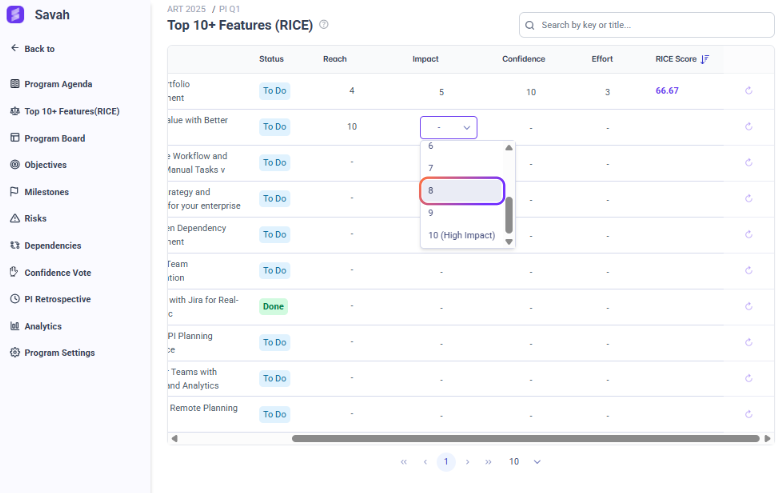Go to the last page of results

(489, 462)
